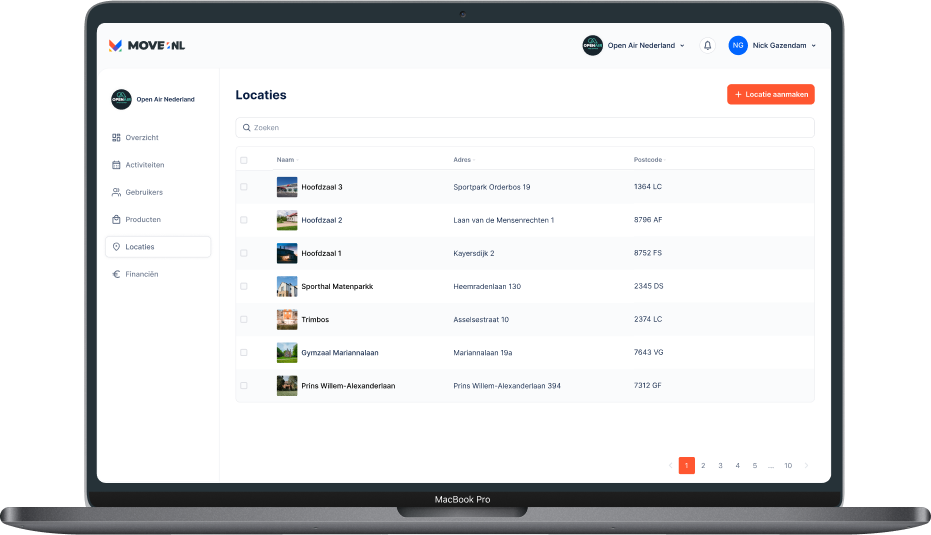The image size is (931, 535).
Task: Open the Nick Gazendam account menu
Action: point(784,45)
